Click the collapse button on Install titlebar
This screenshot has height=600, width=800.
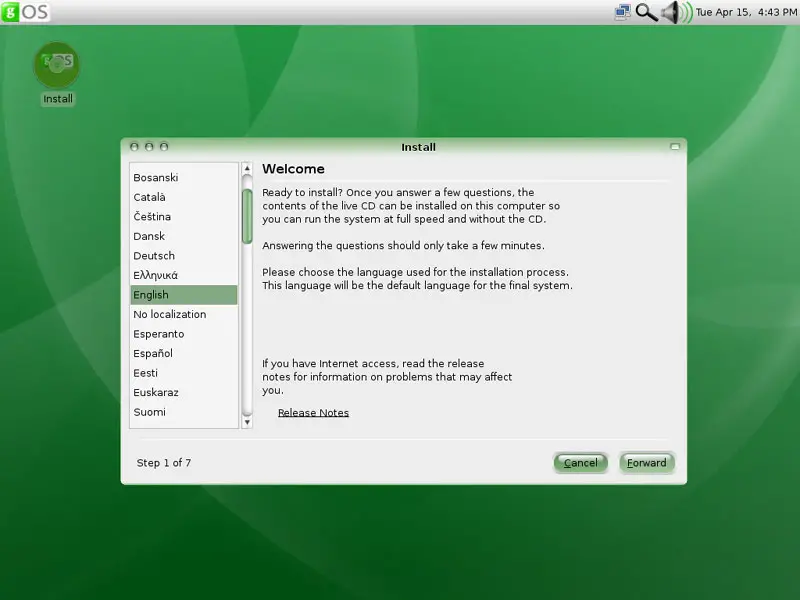tap(675, 147)
